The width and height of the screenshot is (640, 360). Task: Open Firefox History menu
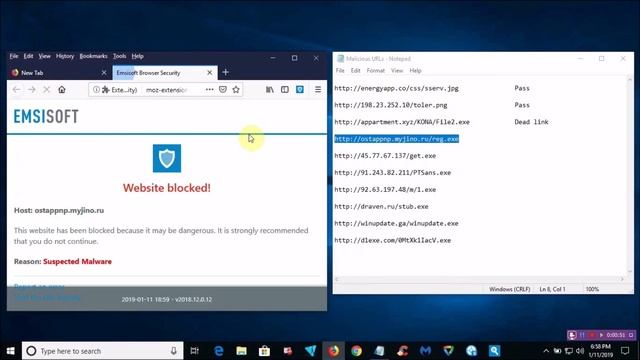pyautogui.click(x=65, y=56)
